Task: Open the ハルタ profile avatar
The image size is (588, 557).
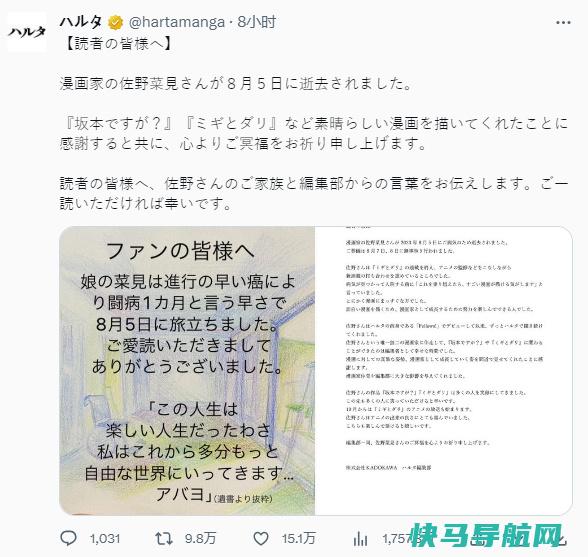Action: click(27, 32)
